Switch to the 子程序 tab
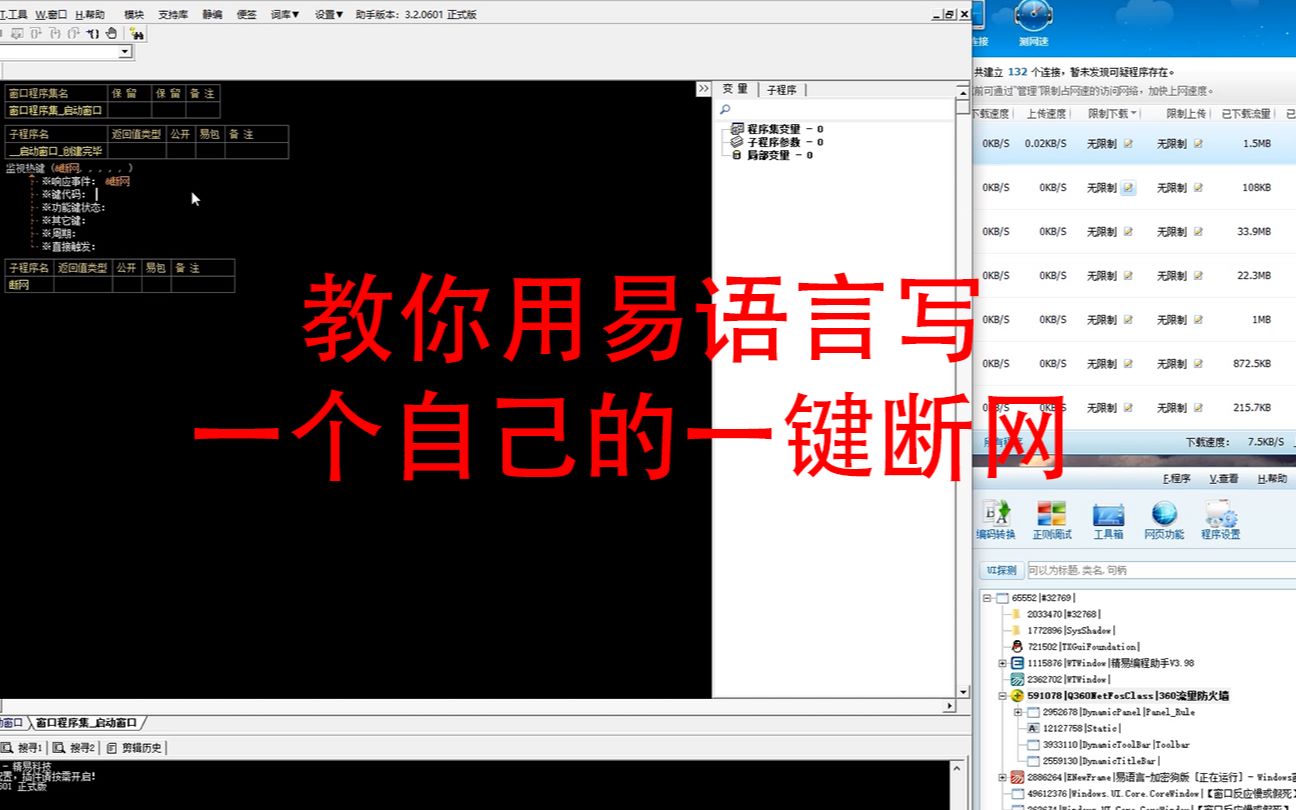1296x810 pixels. pos(782,90)
